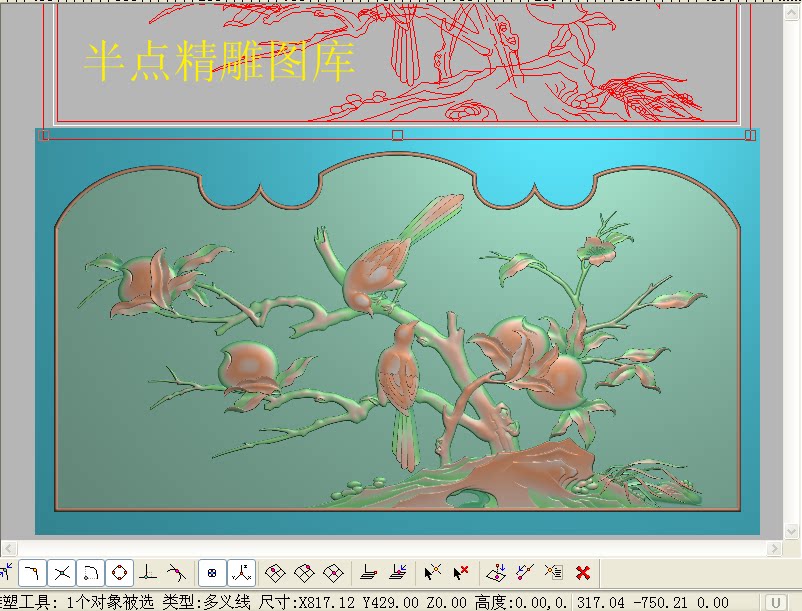Click size readout 'X817.12'

click(x=327, y=602)
